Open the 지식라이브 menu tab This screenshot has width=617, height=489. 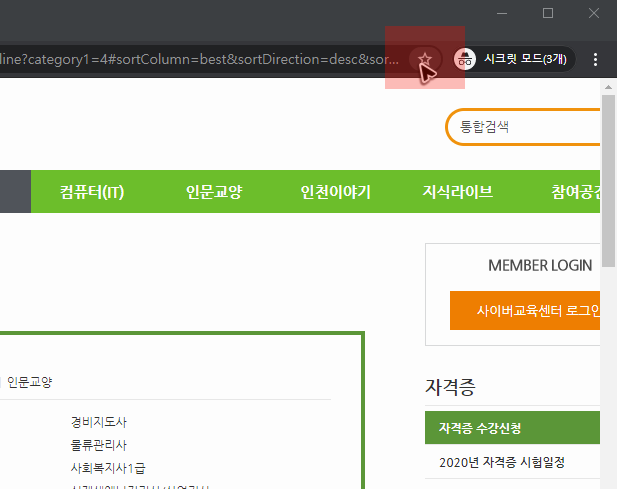point(457,192)
